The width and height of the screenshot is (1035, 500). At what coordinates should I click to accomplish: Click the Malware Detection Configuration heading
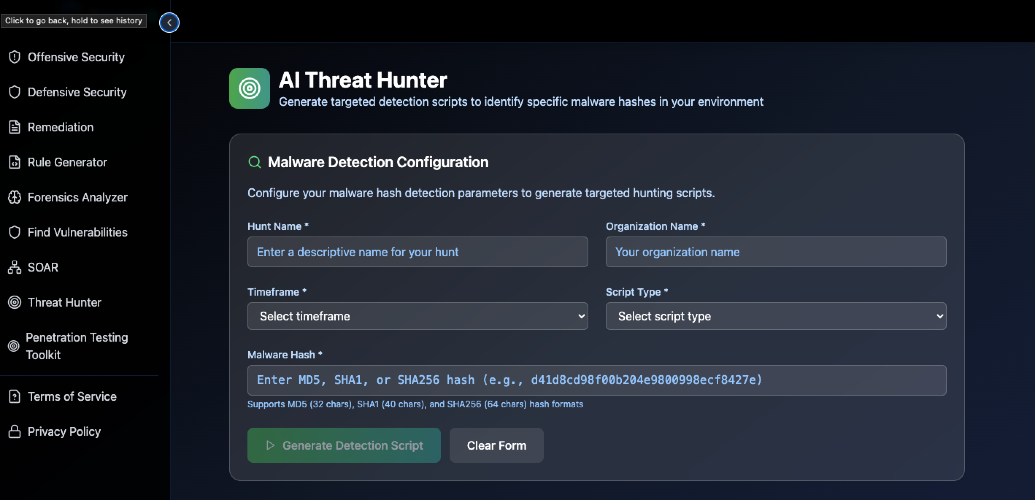click(x=378, y=162)
